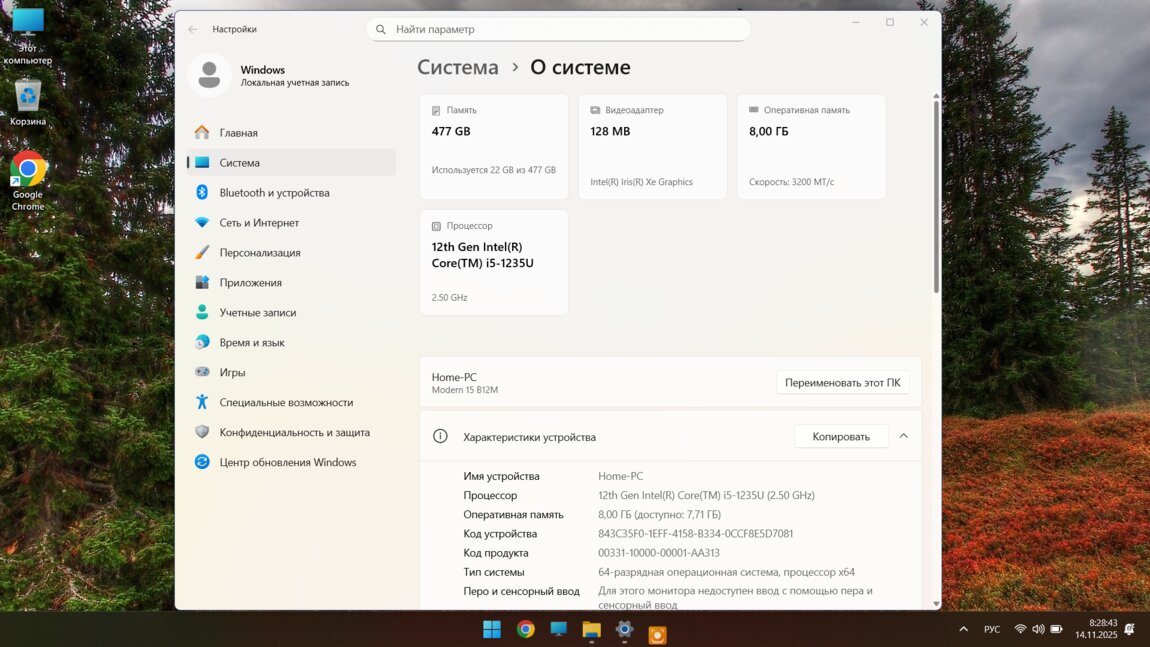The height and width of the screenshot is (647, 1150).
Task: Click Переименовать этот ПК button
Action: (842, 382)
